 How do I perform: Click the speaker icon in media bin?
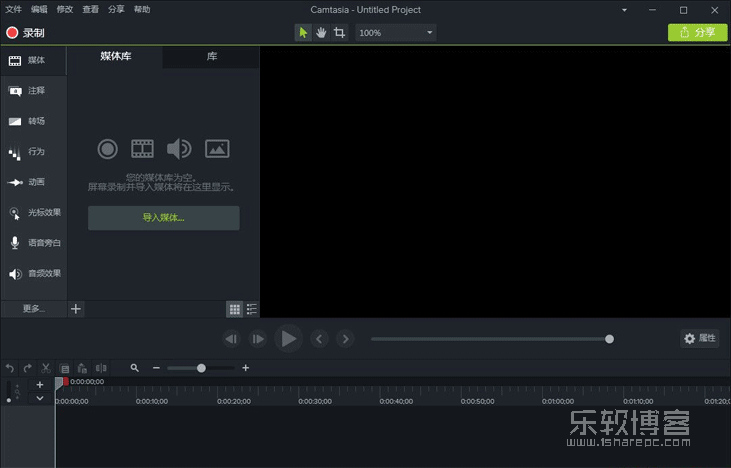pyautogui.click(x=179, y=149)
